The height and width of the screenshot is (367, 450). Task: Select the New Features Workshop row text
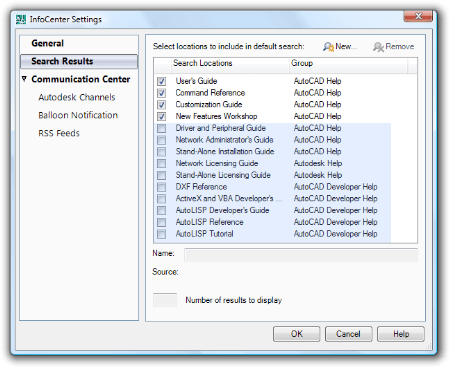point(216,116)
